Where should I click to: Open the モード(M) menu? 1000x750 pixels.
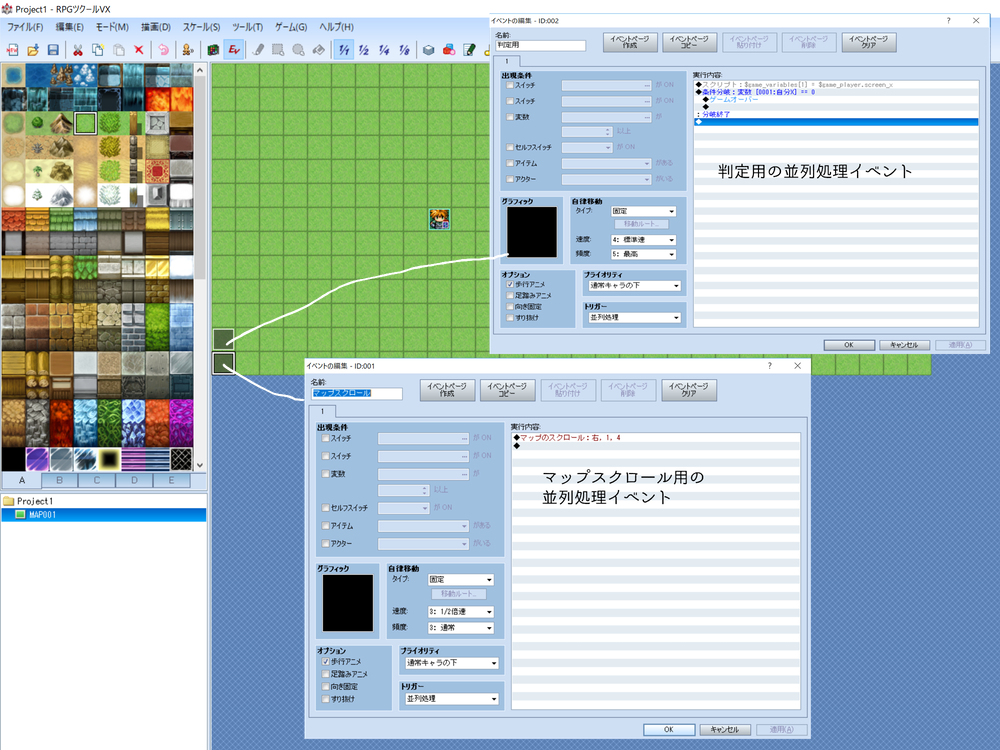pyautogui.click(x=112, y=27)
